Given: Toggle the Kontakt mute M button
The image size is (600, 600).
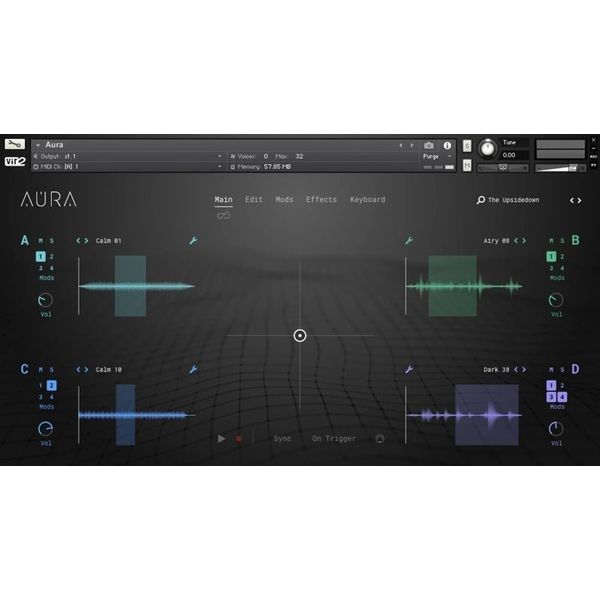Looking at the screenshot, I should pos(467,165).
